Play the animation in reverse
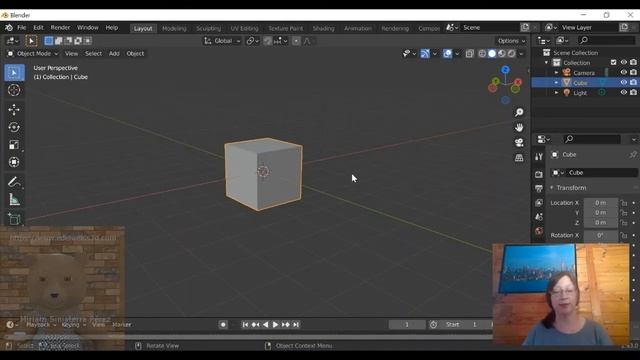640x360 pixels. tap(265, 324)
